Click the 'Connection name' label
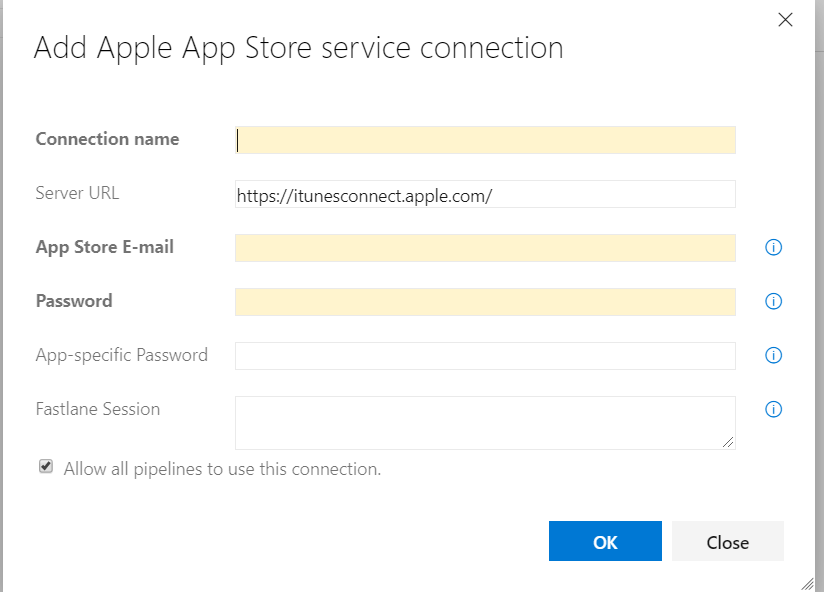This screenshot has width=824, height=592. pyautogui.click(x=107, y=139)
